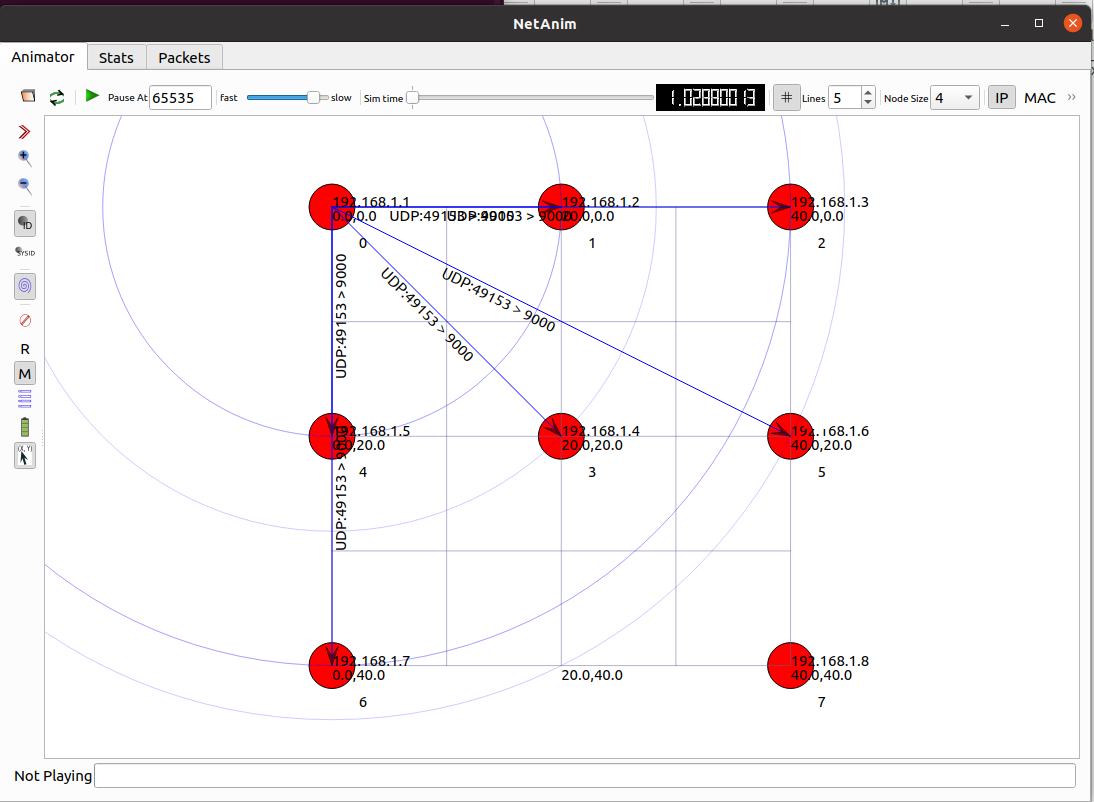1094x802 pixels.
Task: Click the zoom in magnifier icon
Action: [x=25, y=158]
